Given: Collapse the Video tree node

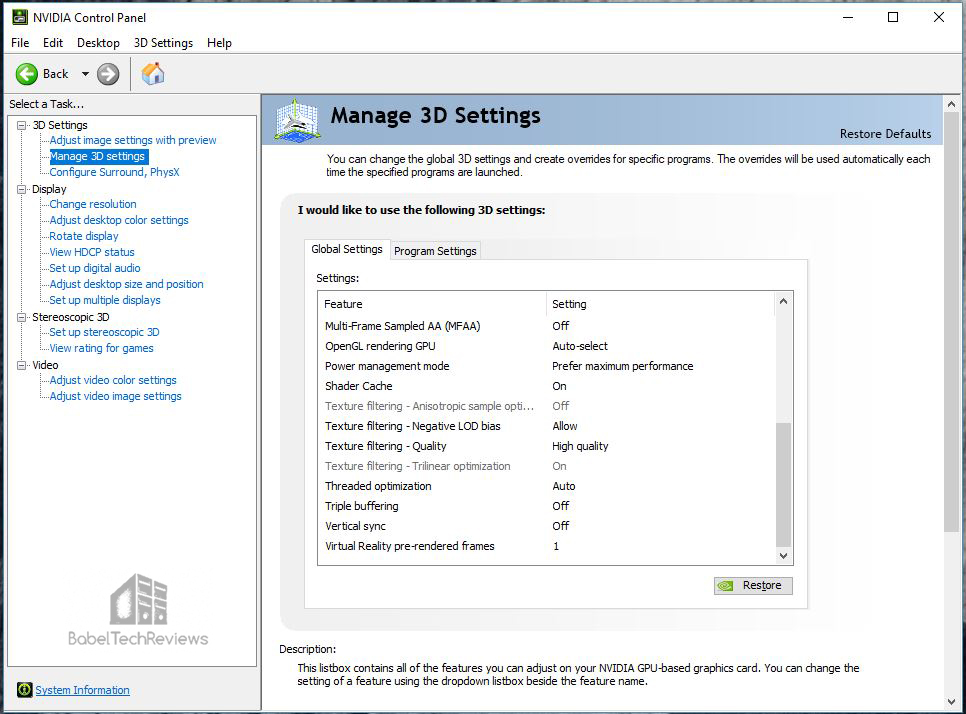Looking at the screenshot, I should pos(22,365).
